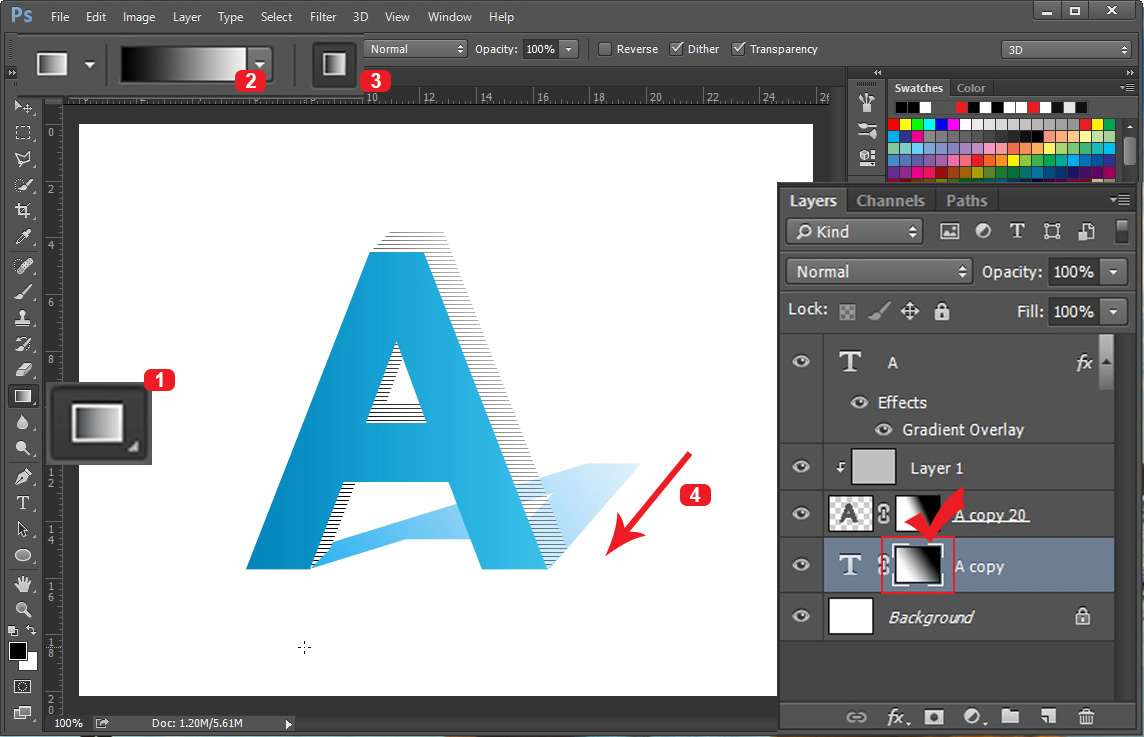Click the gradient preview bar to edit

pos(183,64)
